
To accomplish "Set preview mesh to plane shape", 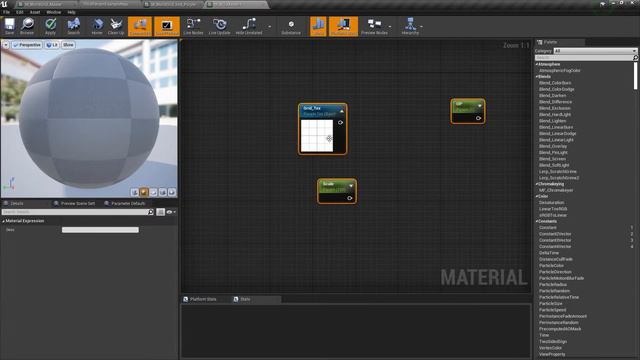I will (153, 192).
